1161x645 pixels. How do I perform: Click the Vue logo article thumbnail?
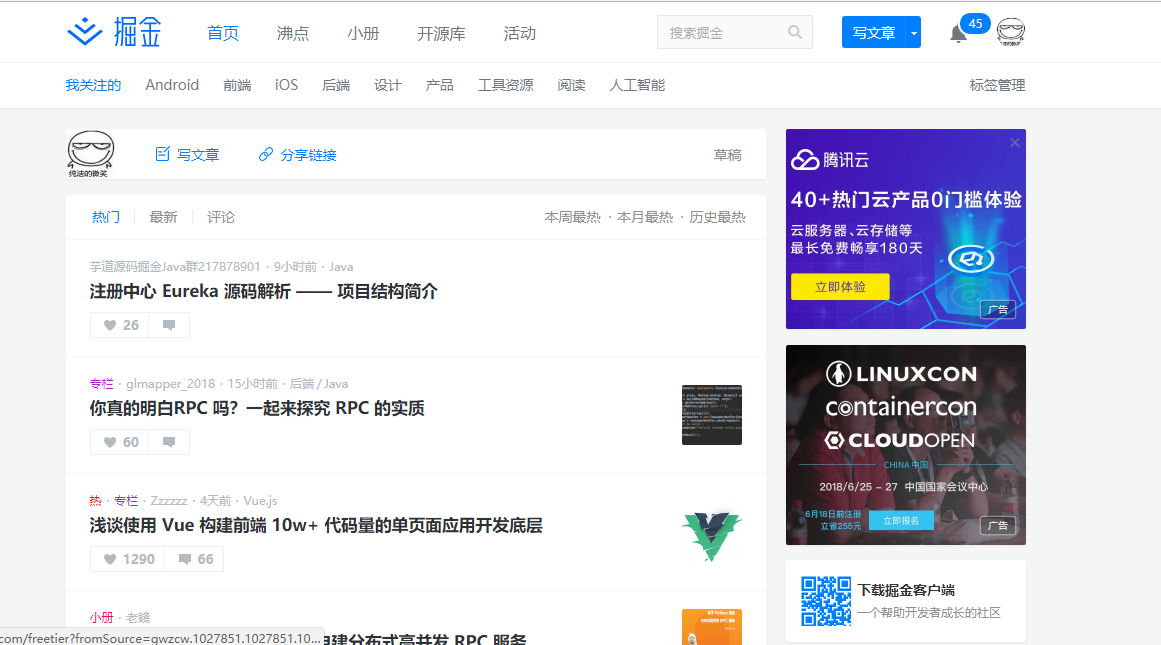click(x=712, y=534)
